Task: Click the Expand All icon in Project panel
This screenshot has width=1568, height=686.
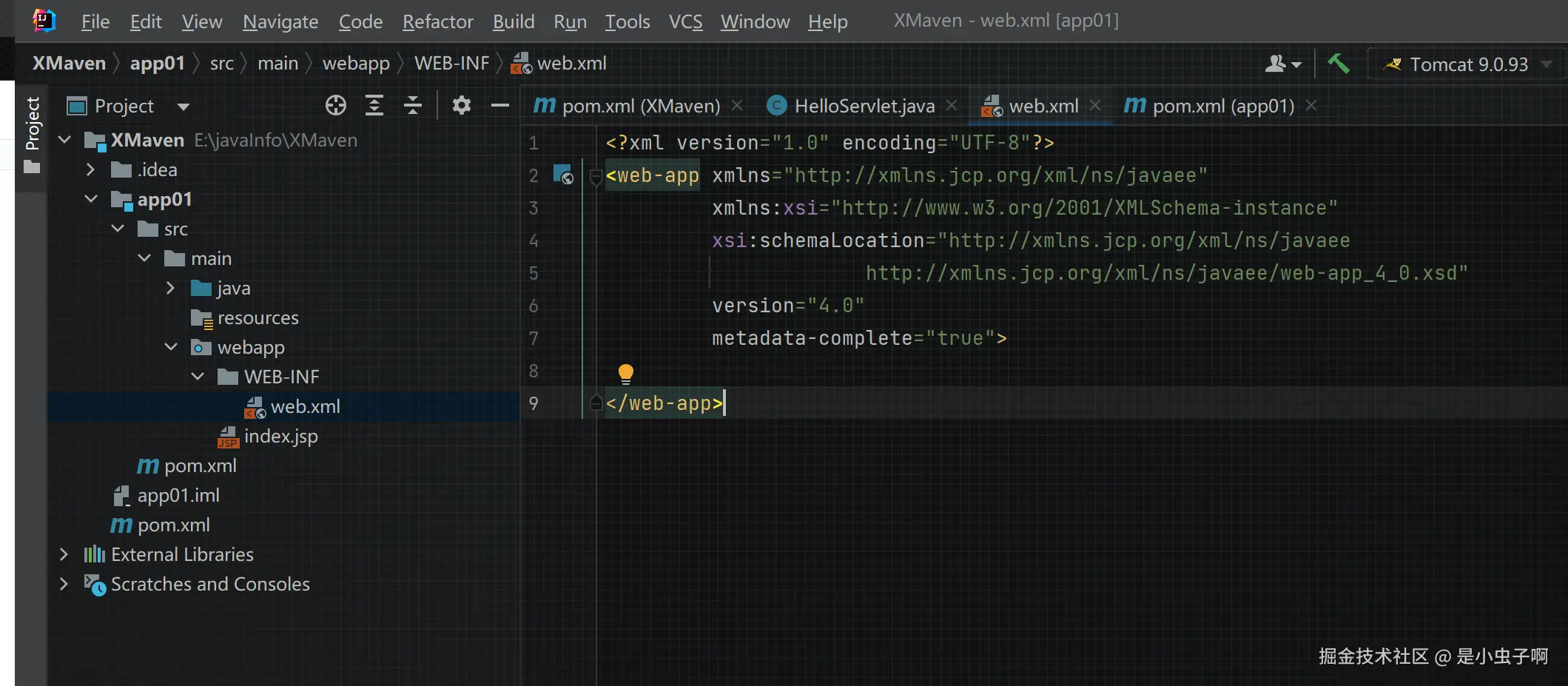Action: click(374, 106)
